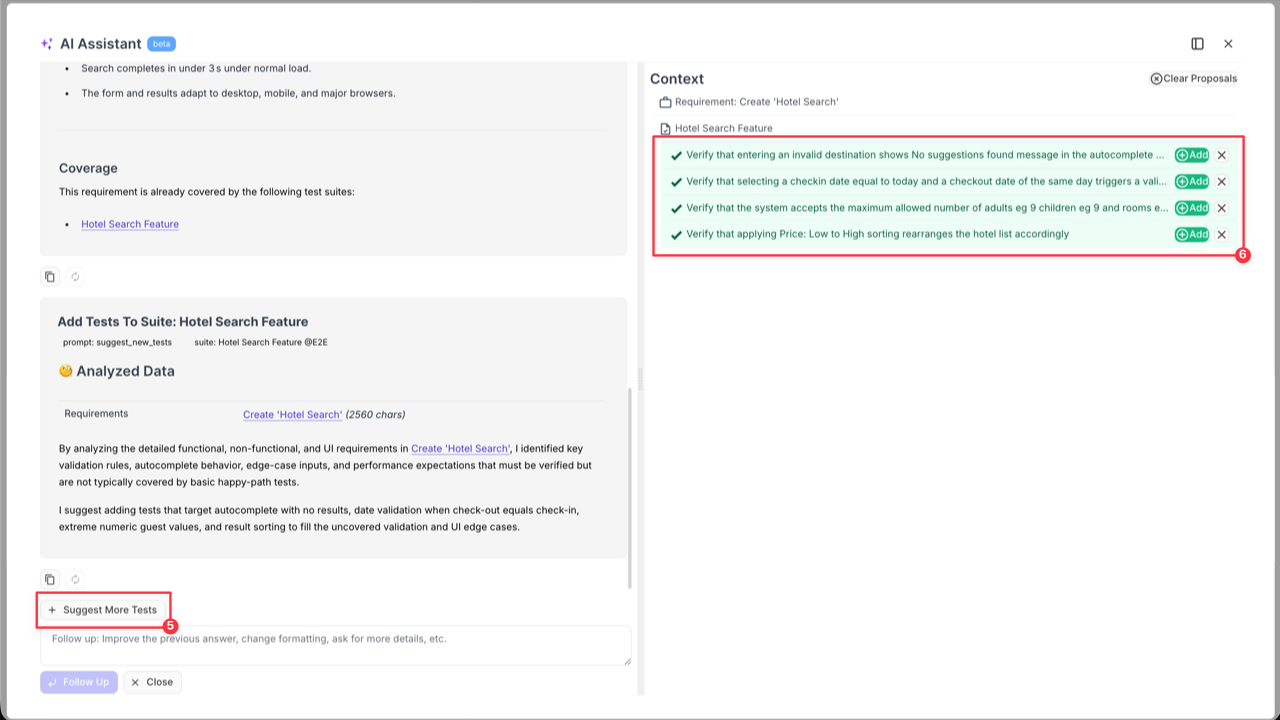Image resolution: width=1280 pixels, height=720 pixels.
Task: Regenerate the Coverage answer
Action: coord(75,276)
